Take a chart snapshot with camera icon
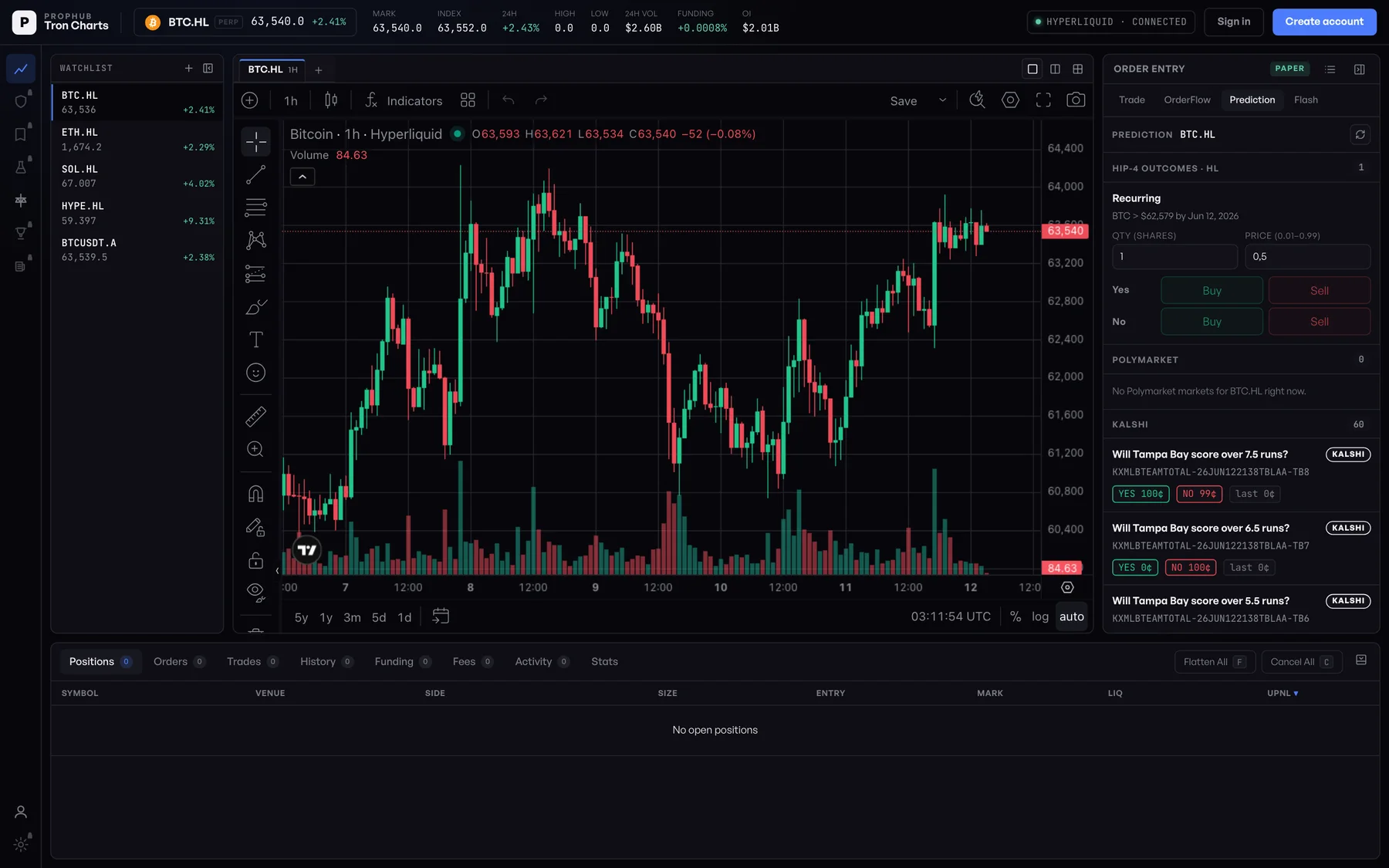Screen dimensions: 1389x868 pyautogui.click(x=1076, y=100)
